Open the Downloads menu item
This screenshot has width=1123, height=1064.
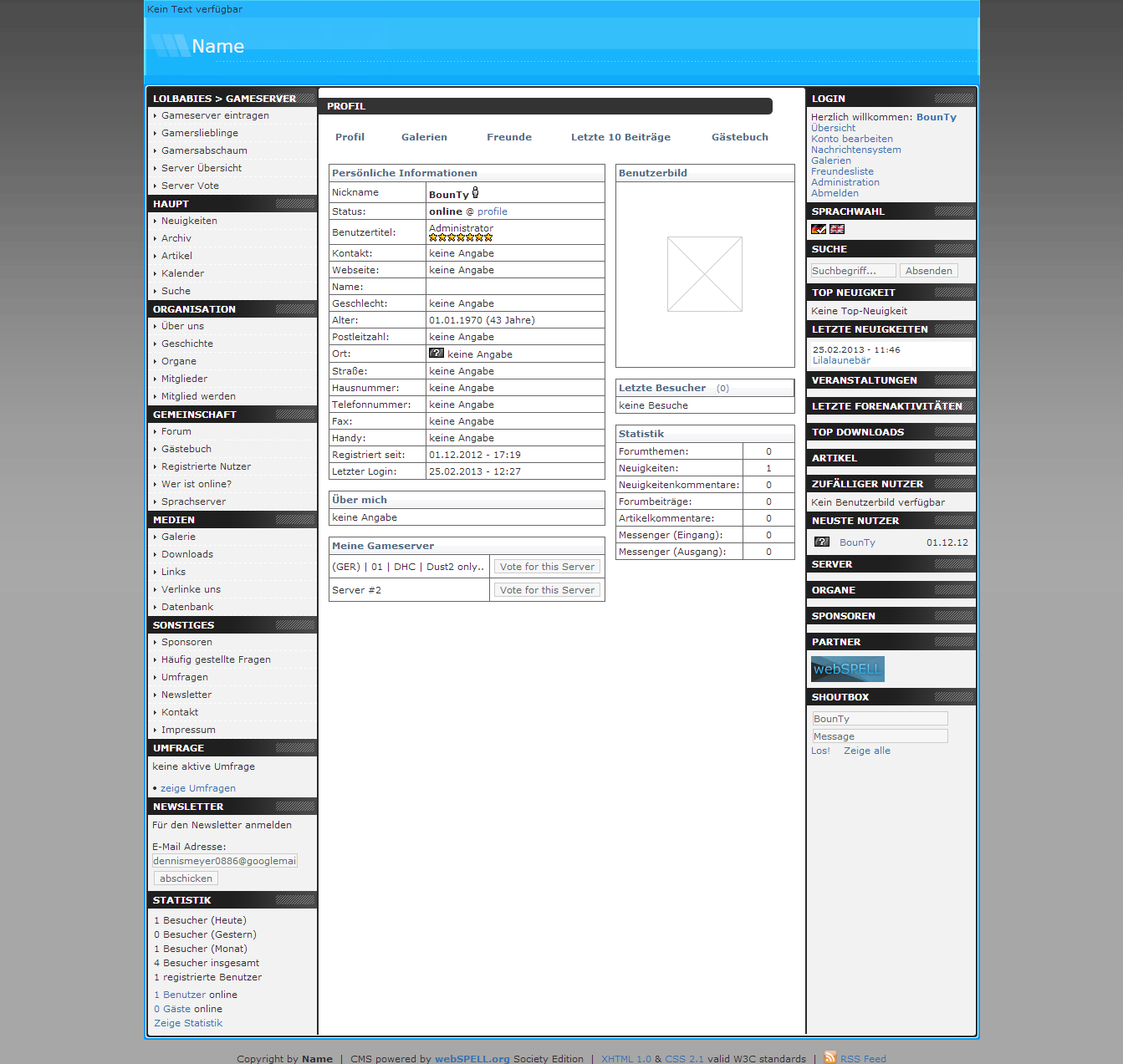pyautogui.click(x=187, y=554)
